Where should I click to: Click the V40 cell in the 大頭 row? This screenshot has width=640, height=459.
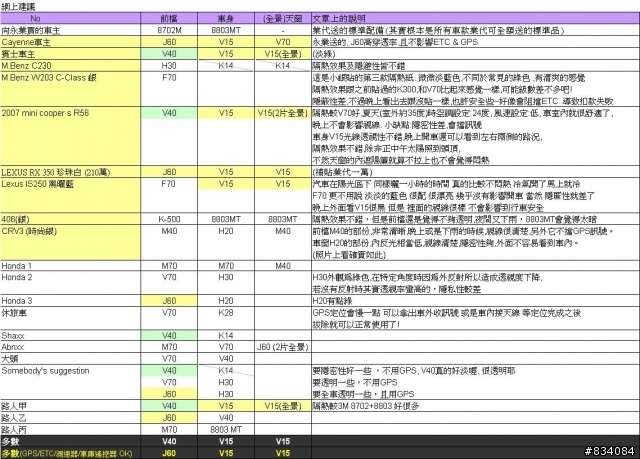tap(226, 359)
